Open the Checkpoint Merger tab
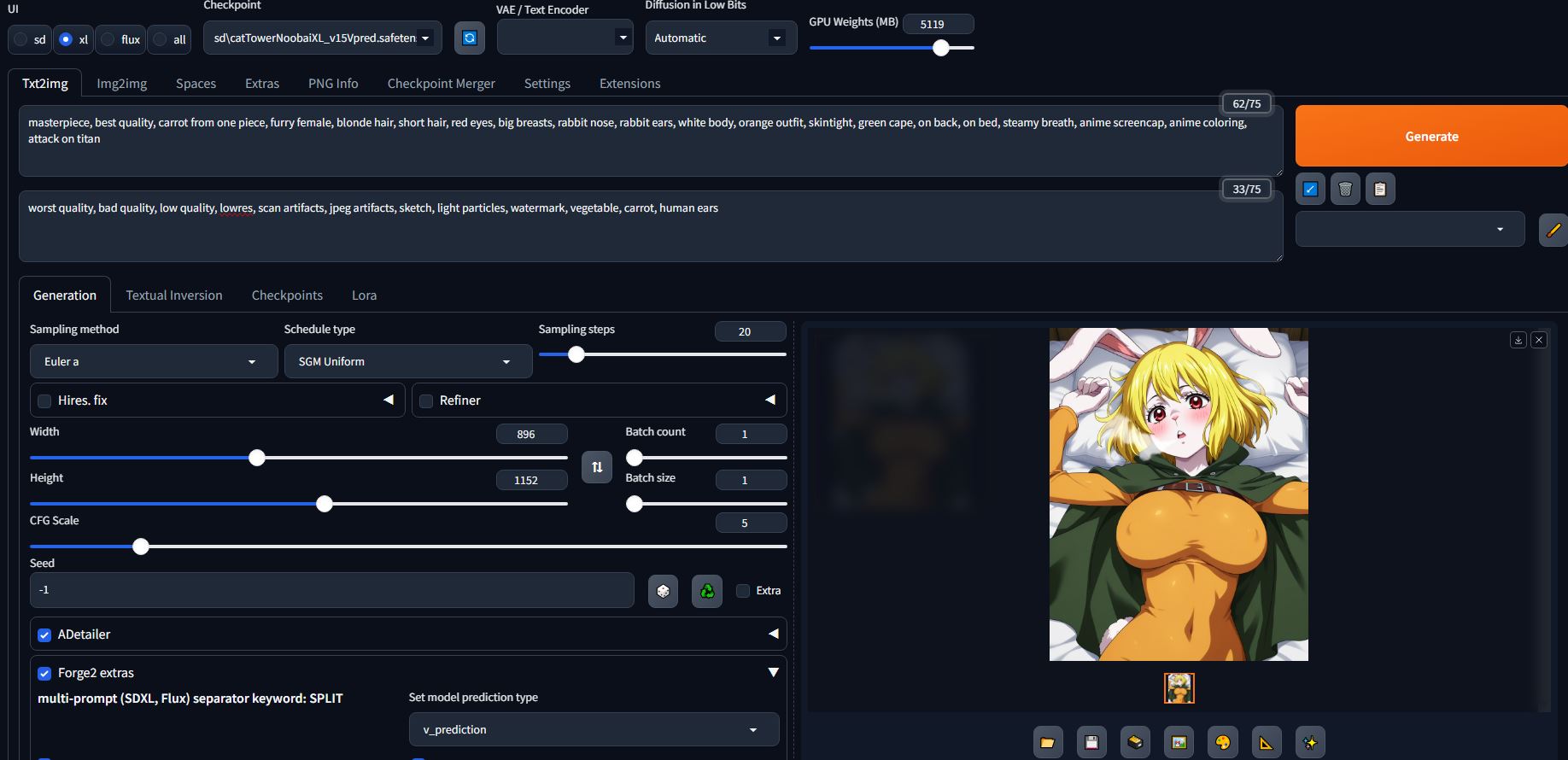The width and height of the screenshot is (1568, 760). 441,84
